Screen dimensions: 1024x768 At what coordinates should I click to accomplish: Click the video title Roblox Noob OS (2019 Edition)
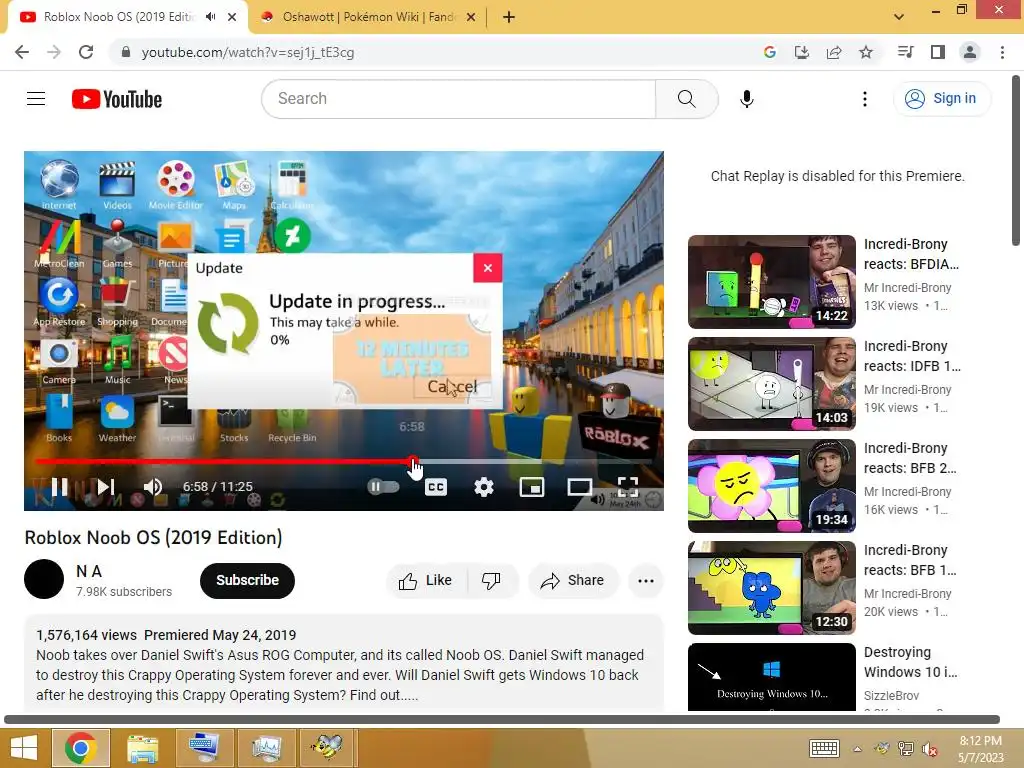pyautogui.click(x=153, y=537)
